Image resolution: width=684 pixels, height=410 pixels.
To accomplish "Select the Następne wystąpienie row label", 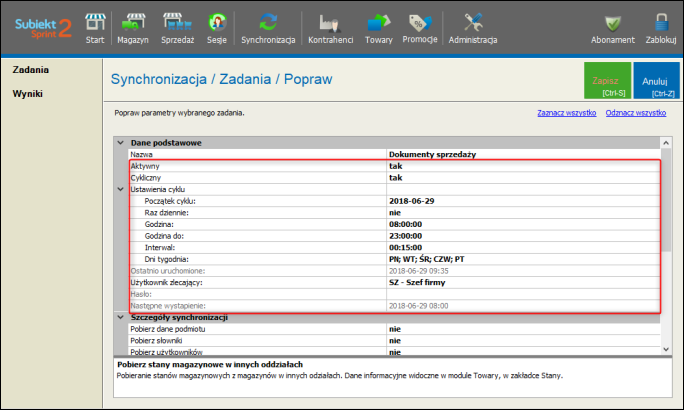I will click(x=168, y=306).
